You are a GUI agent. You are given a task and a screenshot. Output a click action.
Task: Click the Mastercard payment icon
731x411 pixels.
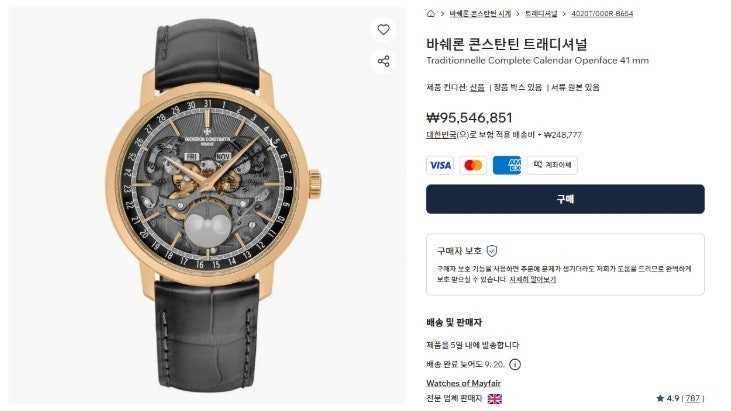[473, 165]
